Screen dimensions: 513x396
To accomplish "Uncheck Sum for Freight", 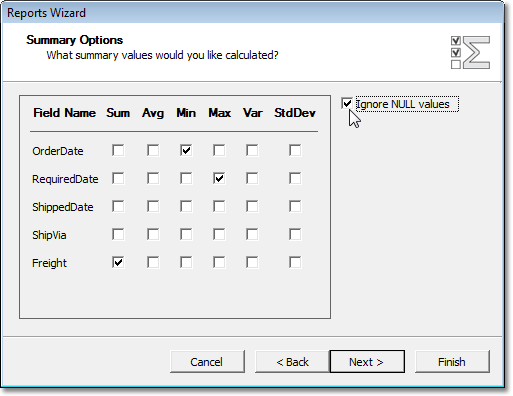I will point(118,262).
